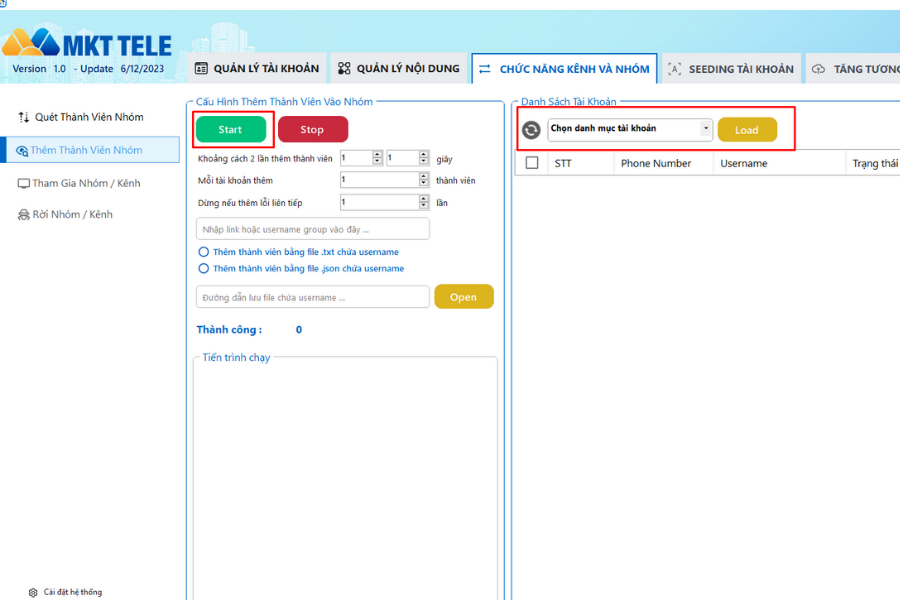Viewport: 900px width, 600px height.
Task: Select add members by .txt file option
Action: [x=204, y=252]
